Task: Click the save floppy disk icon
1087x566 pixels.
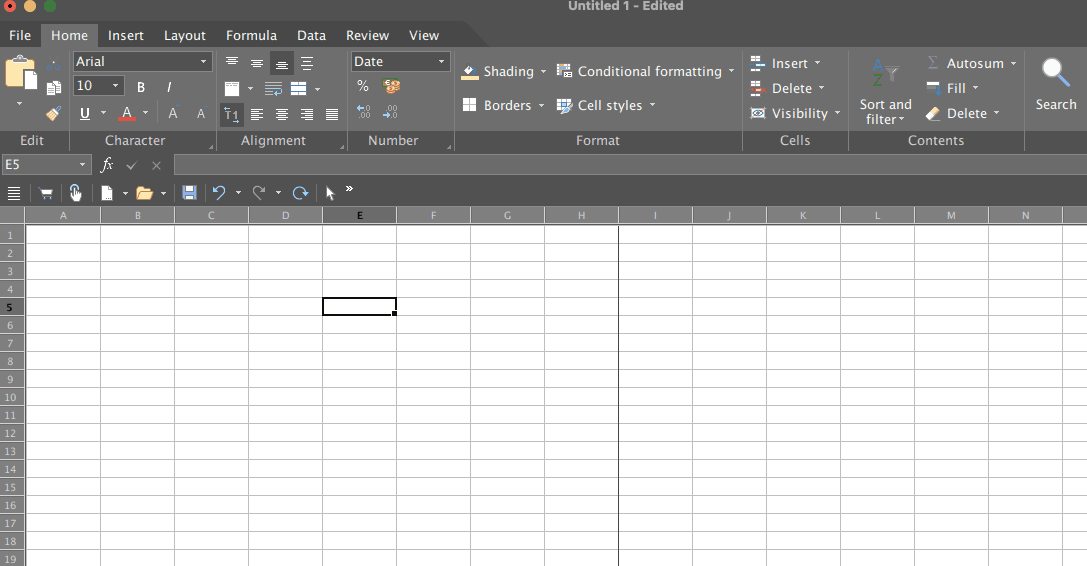Action: tap(189, 193)
